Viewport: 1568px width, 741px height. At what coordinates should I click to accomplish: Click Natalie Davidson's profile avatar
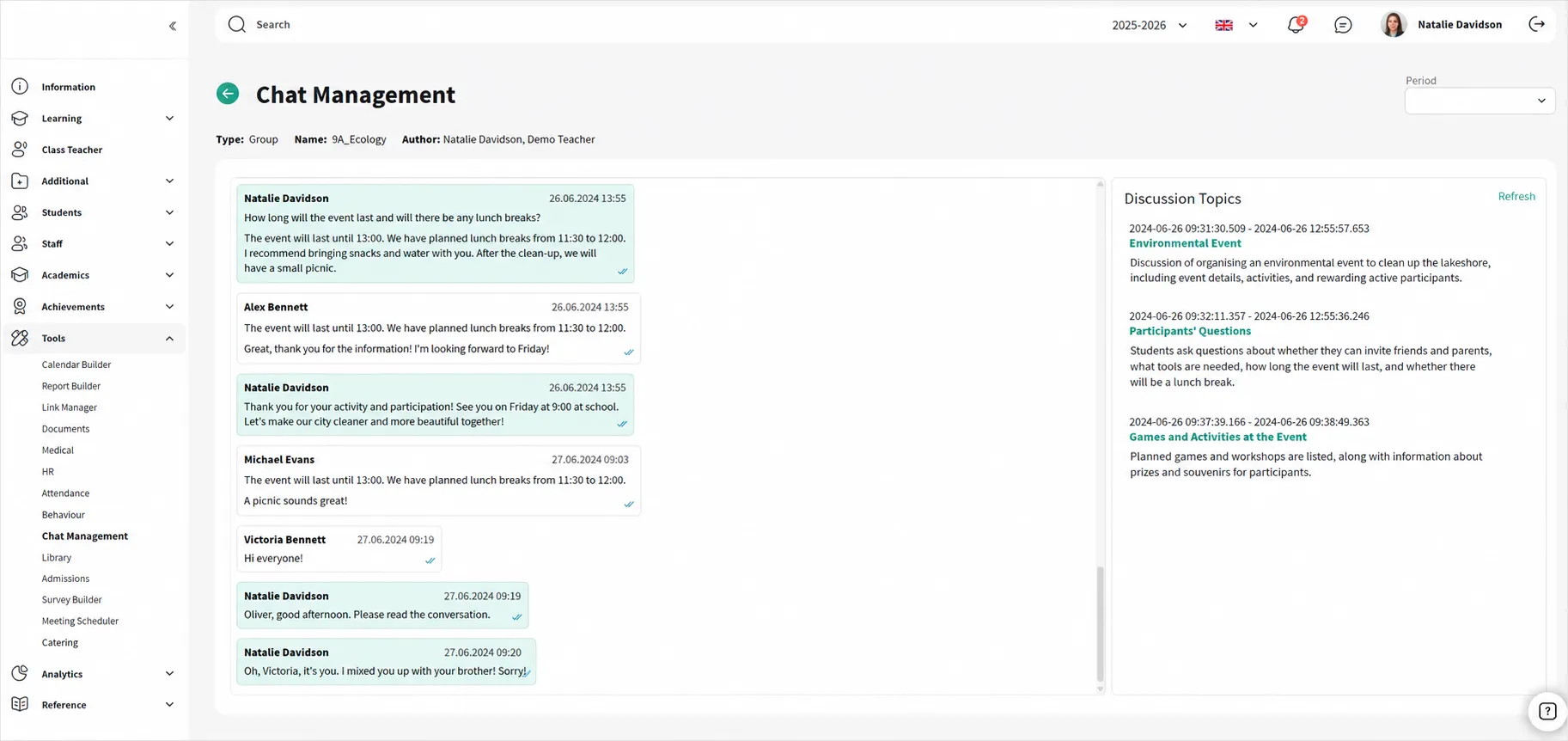[1394, 25]
